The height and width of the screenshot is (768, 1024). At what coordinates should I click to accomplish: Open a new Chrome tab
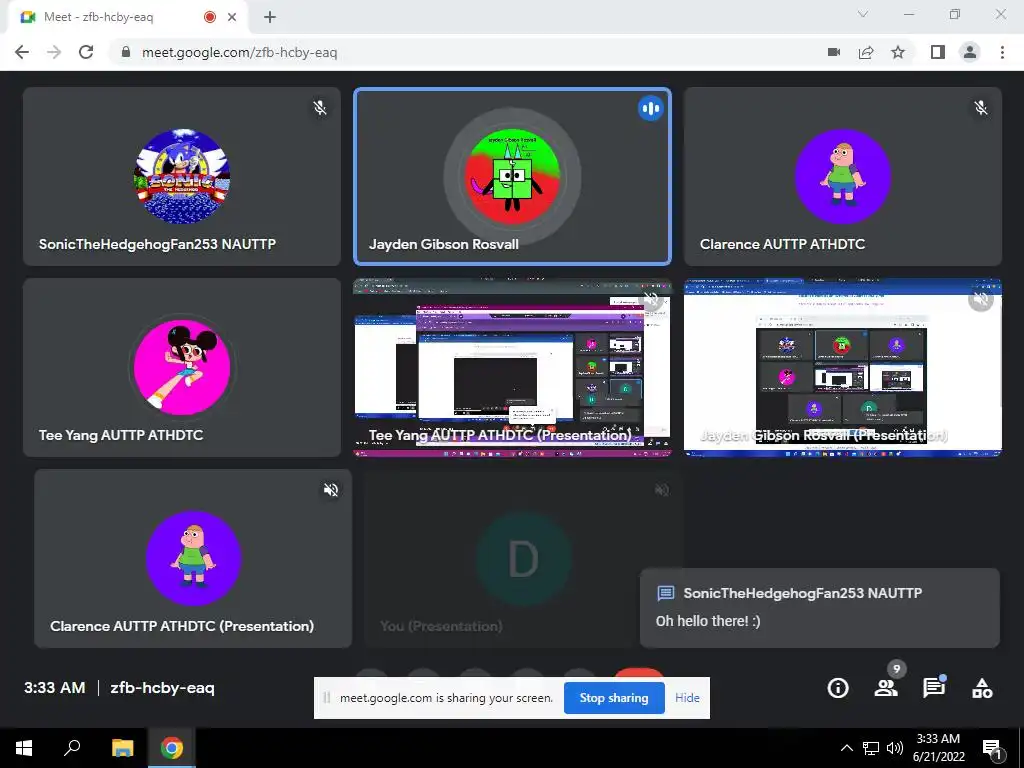[x=270, y=17]
